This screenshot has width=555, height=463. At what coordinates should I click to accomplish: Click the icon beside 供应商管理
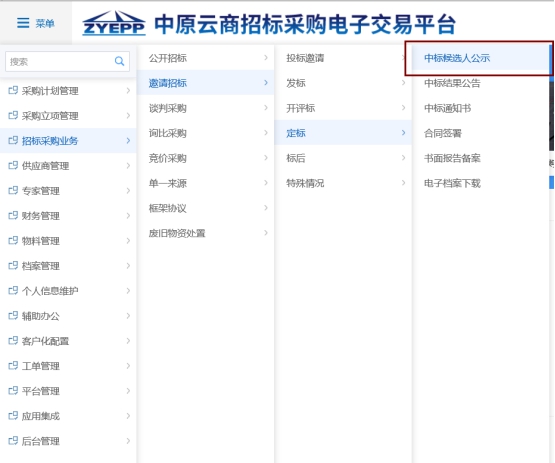point(13,166)
